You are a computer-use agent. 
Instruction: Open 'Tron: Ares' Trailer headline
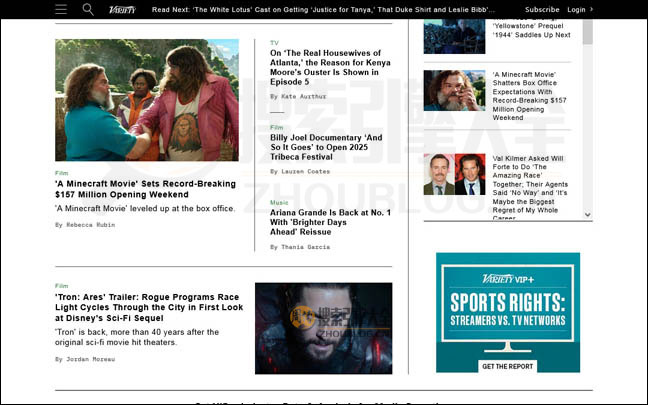coord(149,307)
